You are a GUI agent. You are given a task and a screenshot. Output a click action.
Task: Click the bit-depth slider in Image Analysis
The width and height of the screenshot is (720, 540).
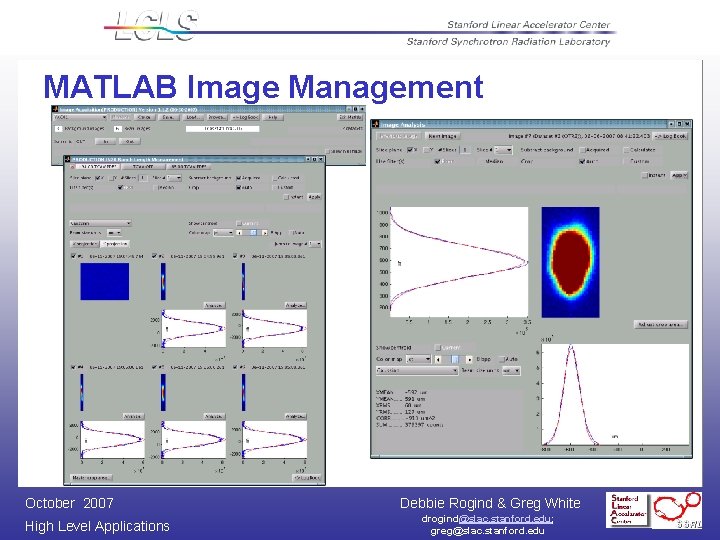pos(454,359)
